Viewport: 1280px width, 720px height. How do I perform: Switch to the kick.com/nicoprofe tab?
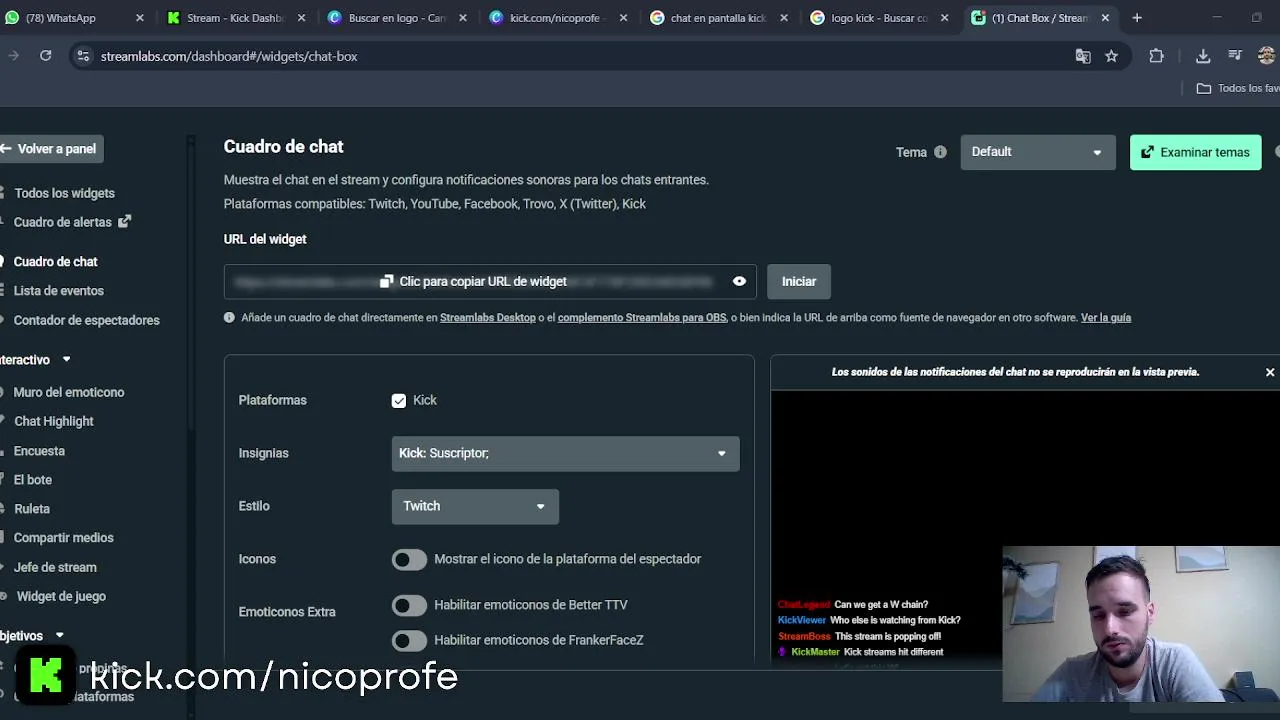pos(555,17)
